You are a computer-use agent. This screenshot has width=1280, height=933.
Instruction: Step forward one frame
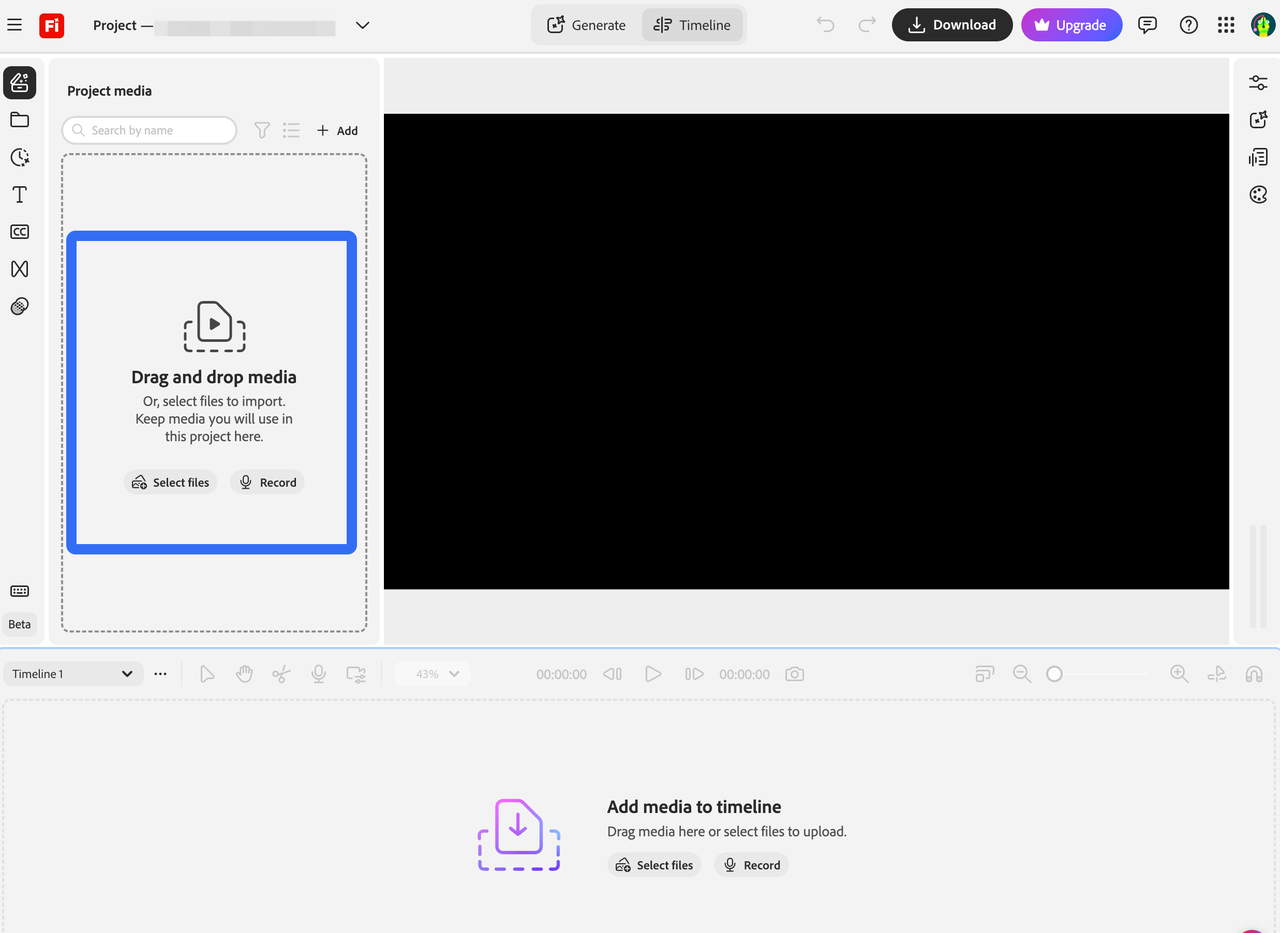point(694,674)
